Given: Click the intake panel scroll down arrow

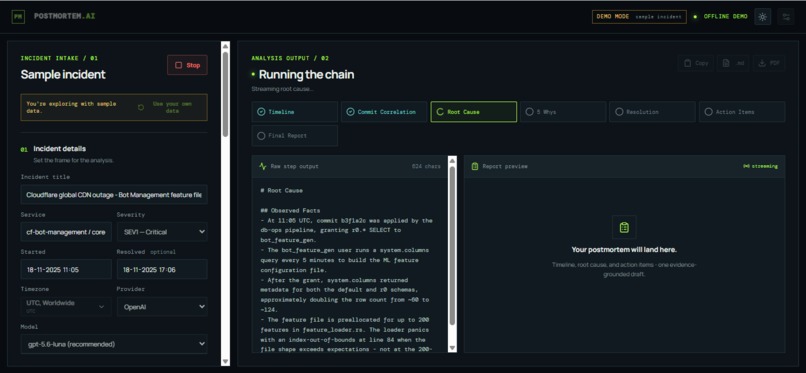Looking at the screenshot, I should click(x=225, y=361).
